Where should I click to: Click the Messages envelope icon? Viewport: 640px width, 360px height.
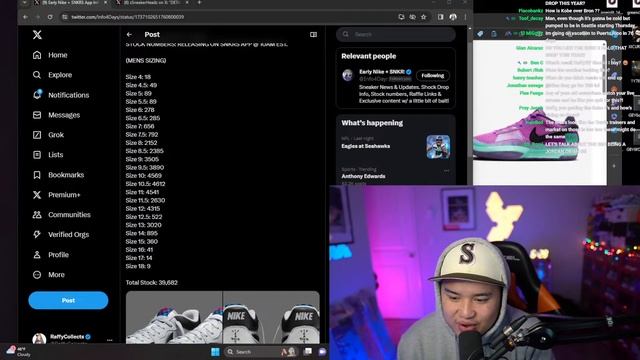pos(37,115)
